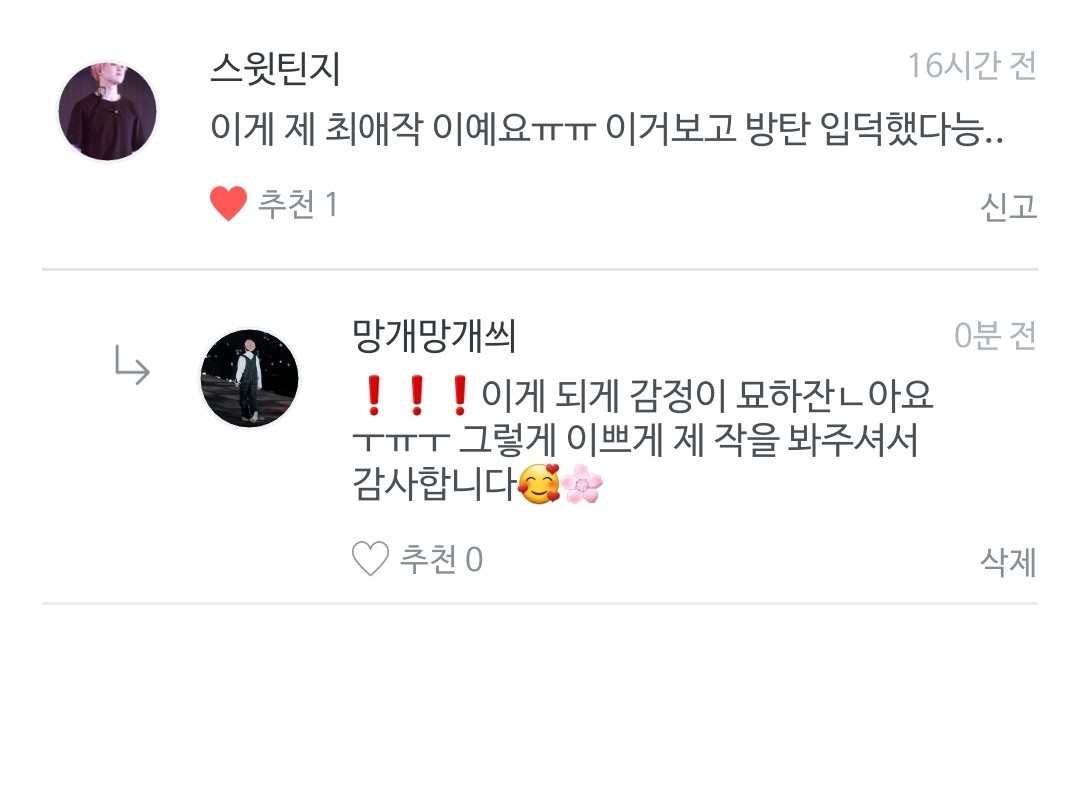Click the cherry blossom emoji
Screen dimensions: 1080x810
pos(582,484)
